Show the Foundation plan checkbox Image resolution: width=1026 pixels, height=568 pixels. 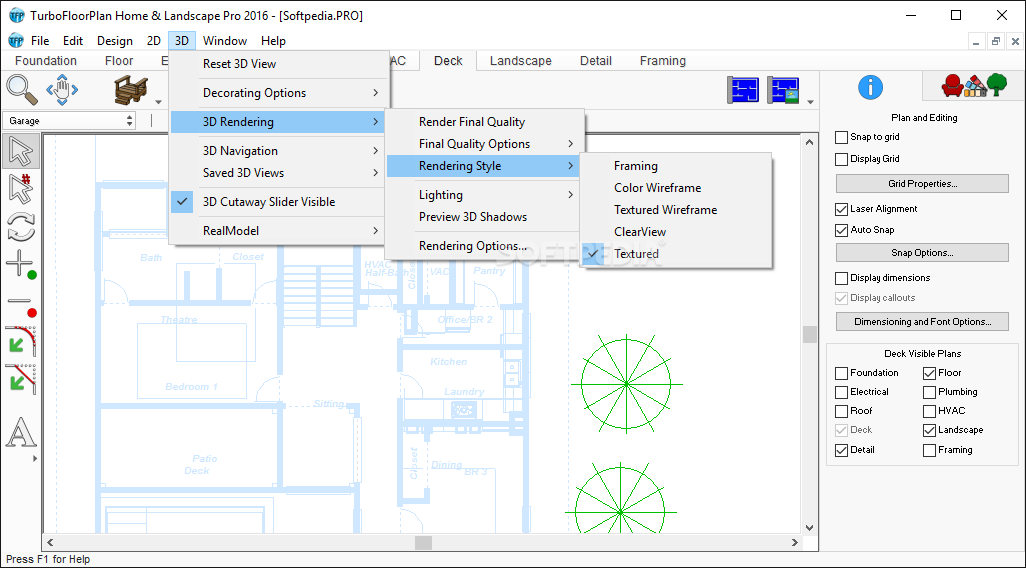coord(841,374)
